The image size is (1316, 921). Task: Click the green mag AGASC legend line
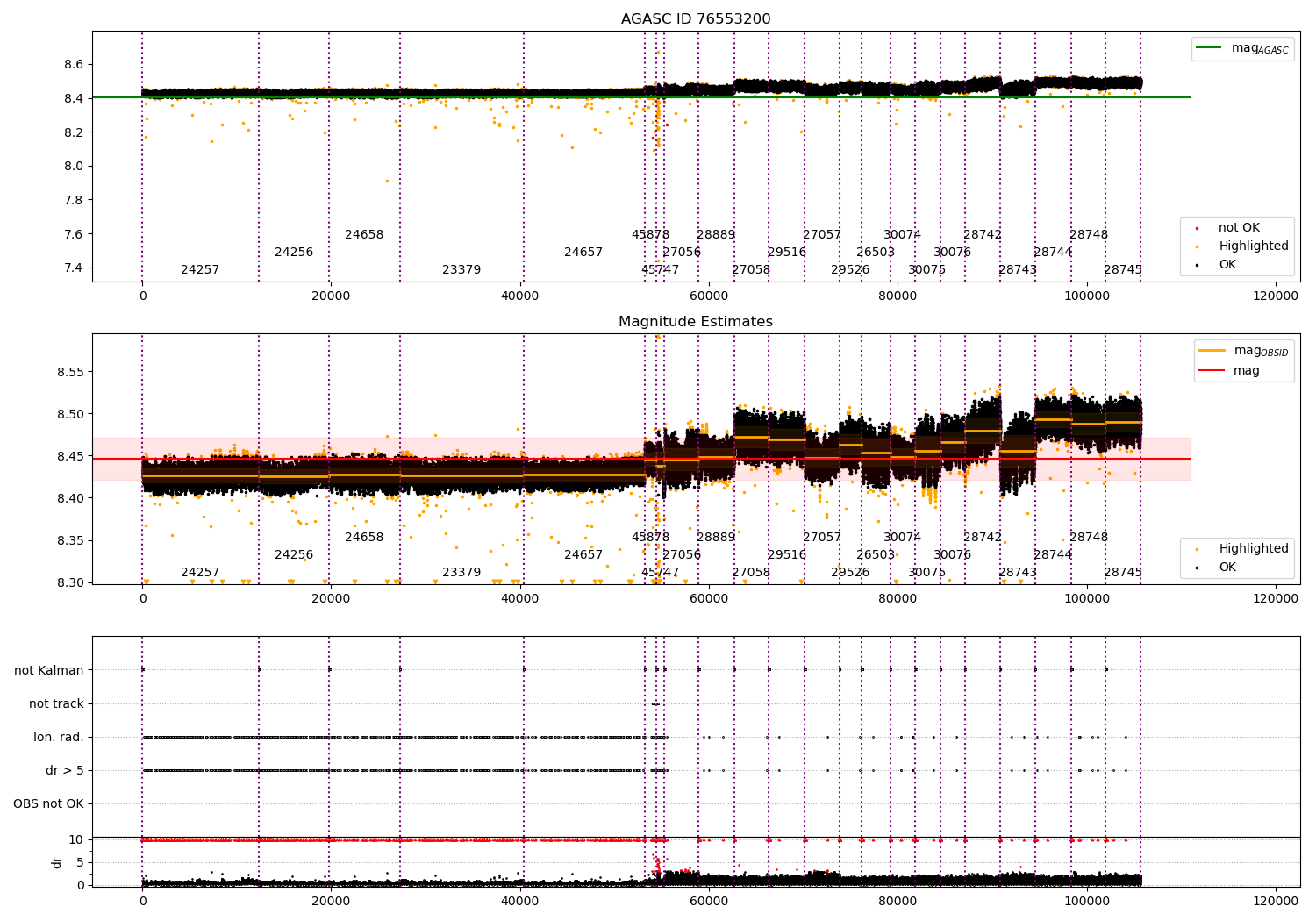(x=1211, y=48)
